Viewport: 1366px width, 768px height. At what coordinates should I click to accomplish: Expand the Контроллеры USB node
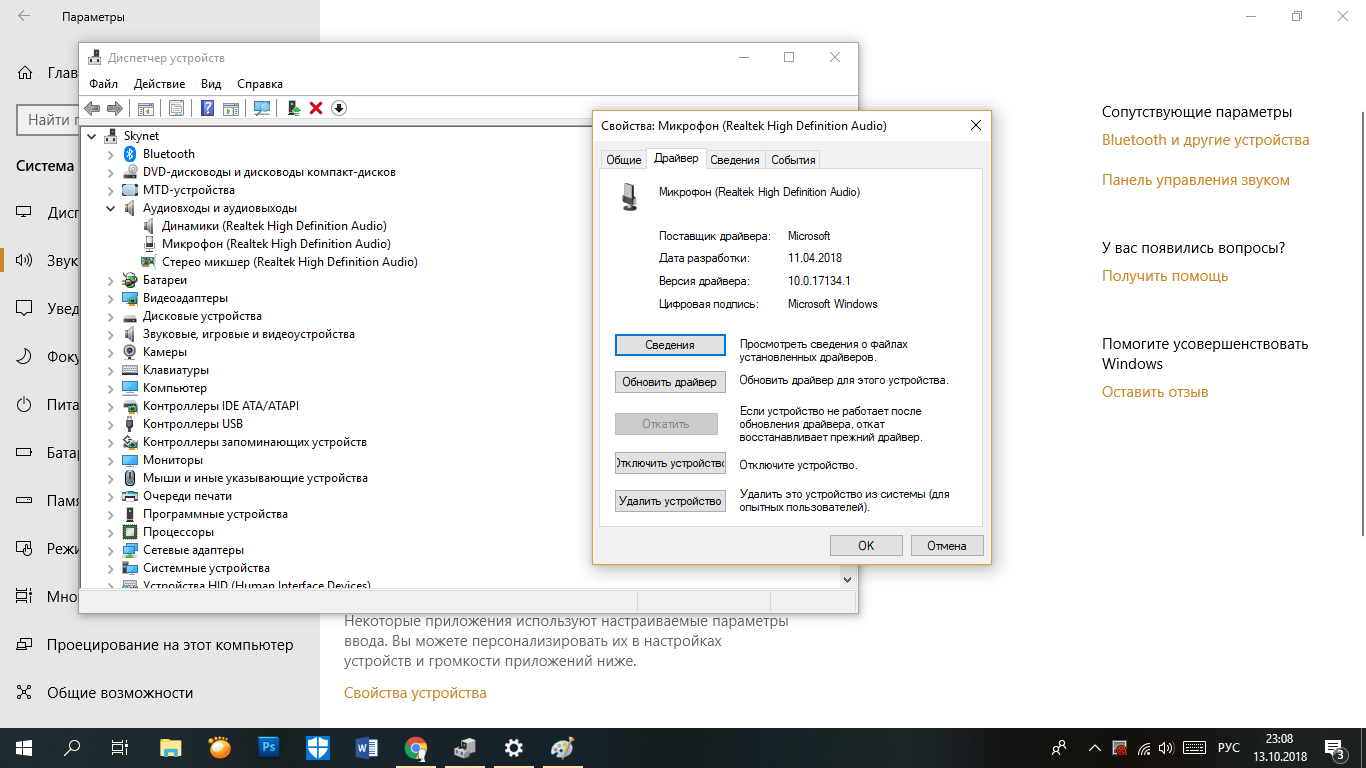click(x=110, y=424)
